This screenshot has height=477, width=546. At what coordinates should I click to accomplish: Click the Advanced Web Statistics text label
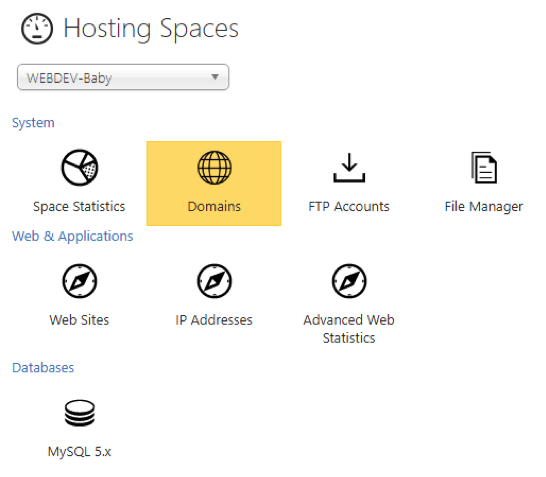click(x=349, y=329)
